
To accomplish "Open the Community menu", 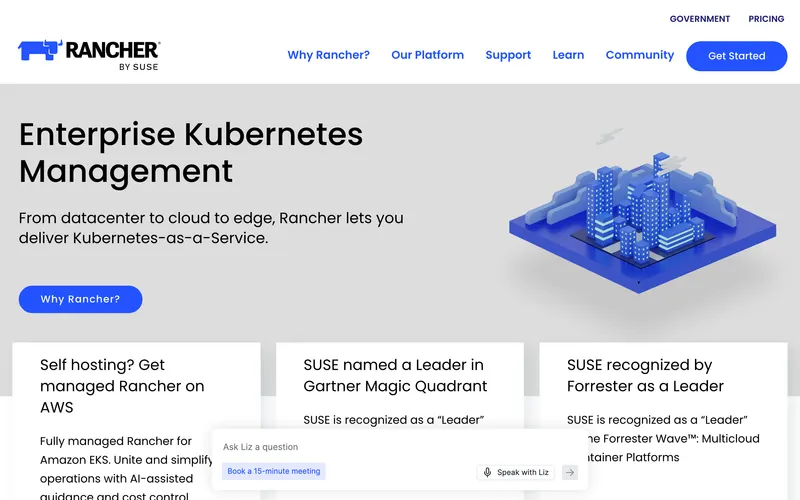I will (x=640, y=55).
